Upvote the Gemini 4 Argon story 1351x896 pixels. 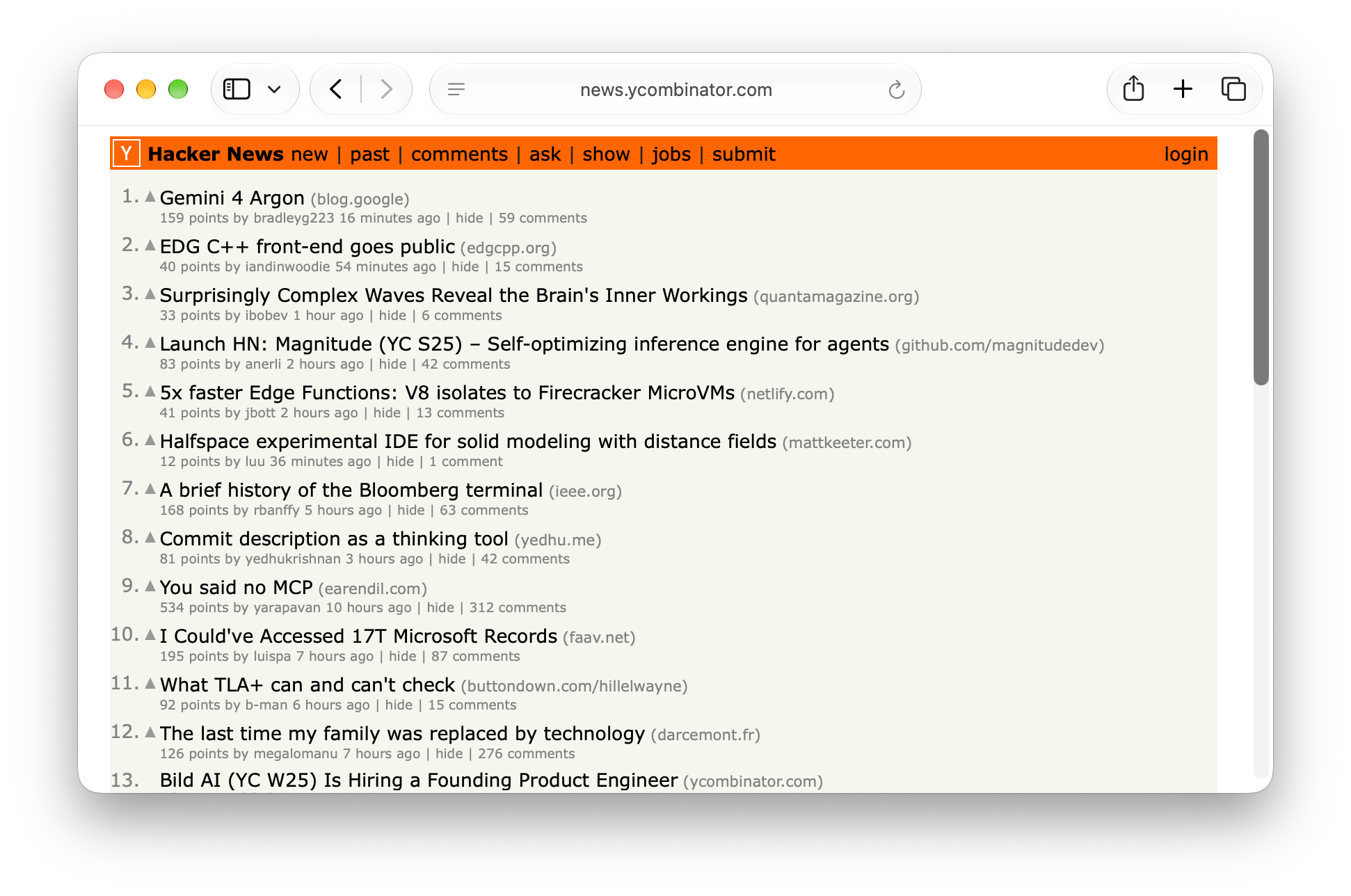[x=150, y=197]
